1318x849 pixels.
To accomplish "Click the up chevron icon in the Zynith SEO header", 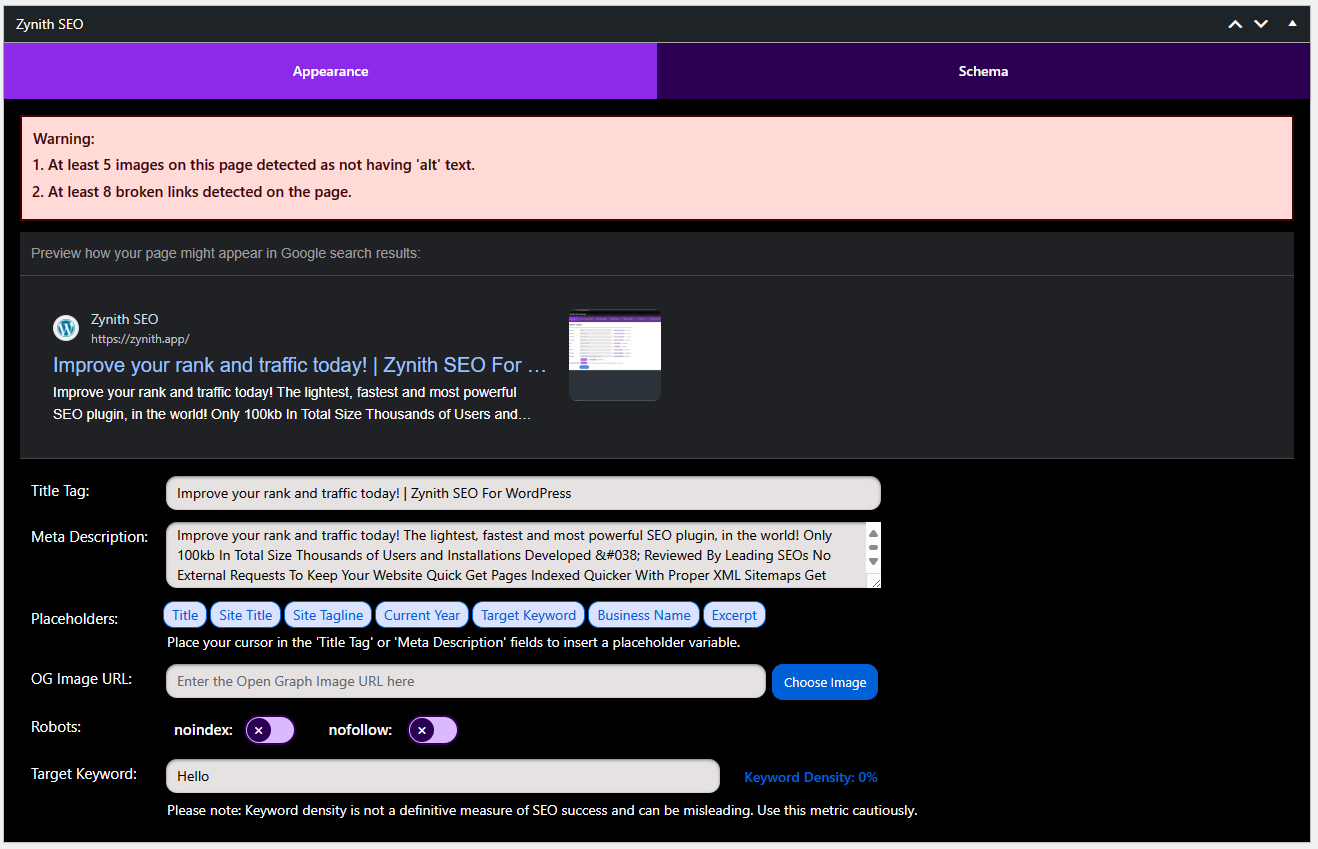I will [1234, 23].
